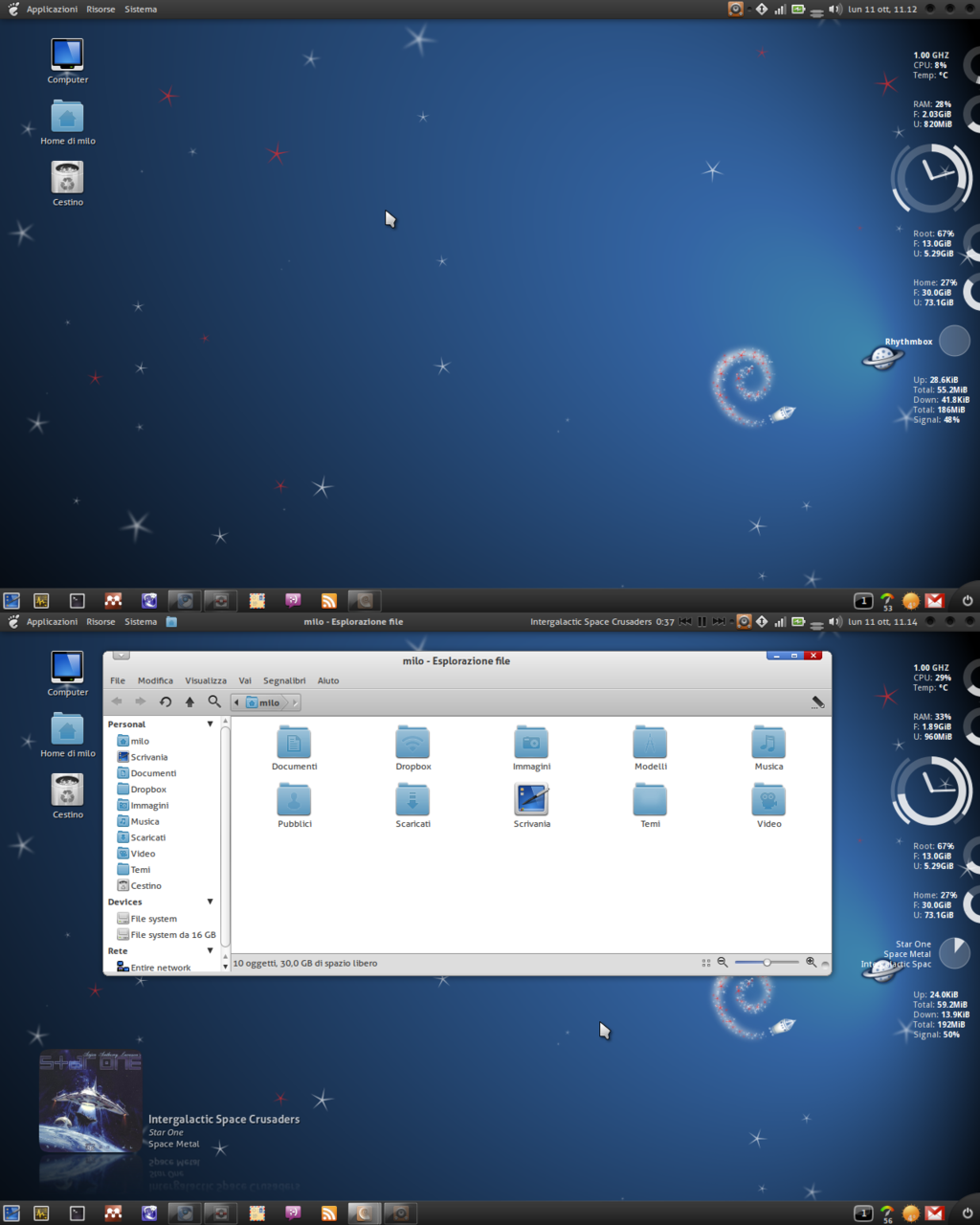Viewport: 980px width, 1225px height.
Task: Open the search icon in the toolbar
Action: 214,702
